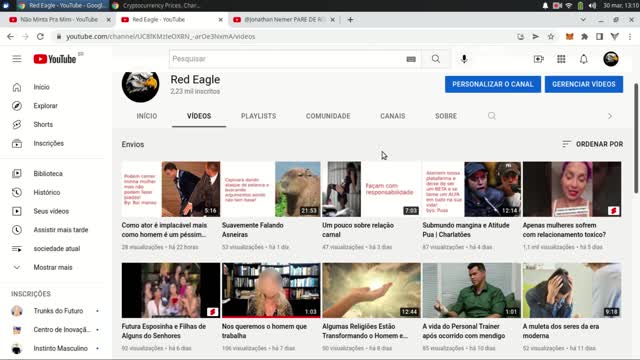Open the SOBRE tab
This screenshot has height=360, width=640.
(446, 116)
